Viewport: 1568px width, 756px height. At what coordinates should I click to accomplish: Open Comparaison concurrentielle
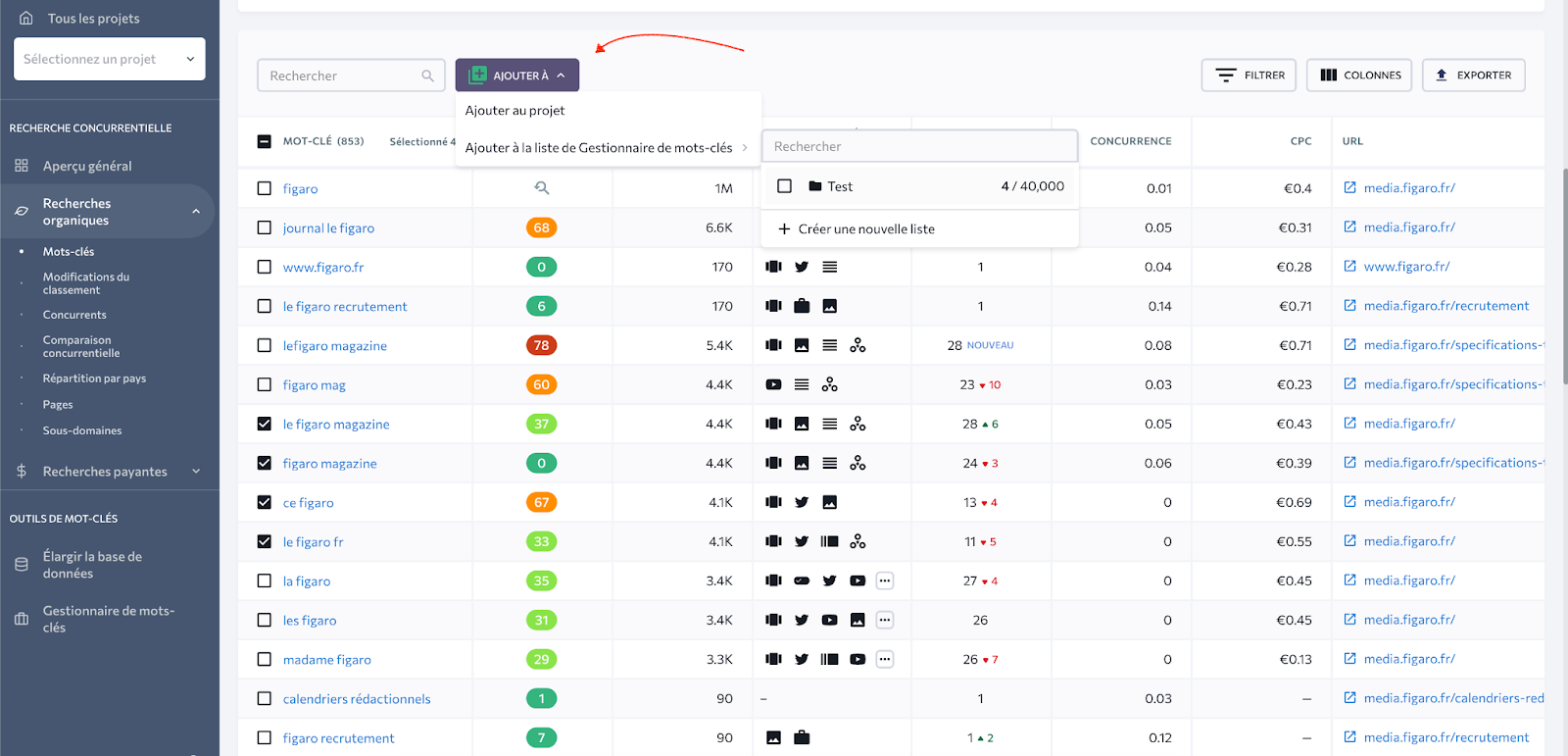81,346
